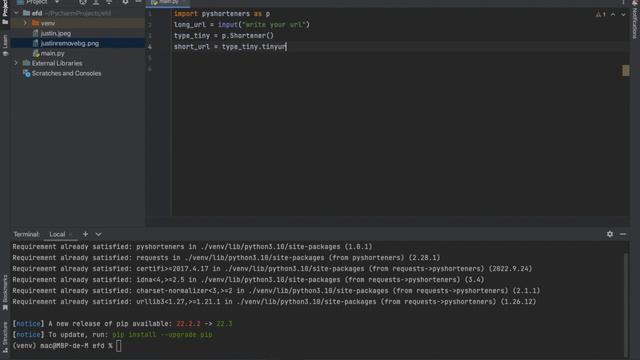Expand External Libraries node

point(16,63)
